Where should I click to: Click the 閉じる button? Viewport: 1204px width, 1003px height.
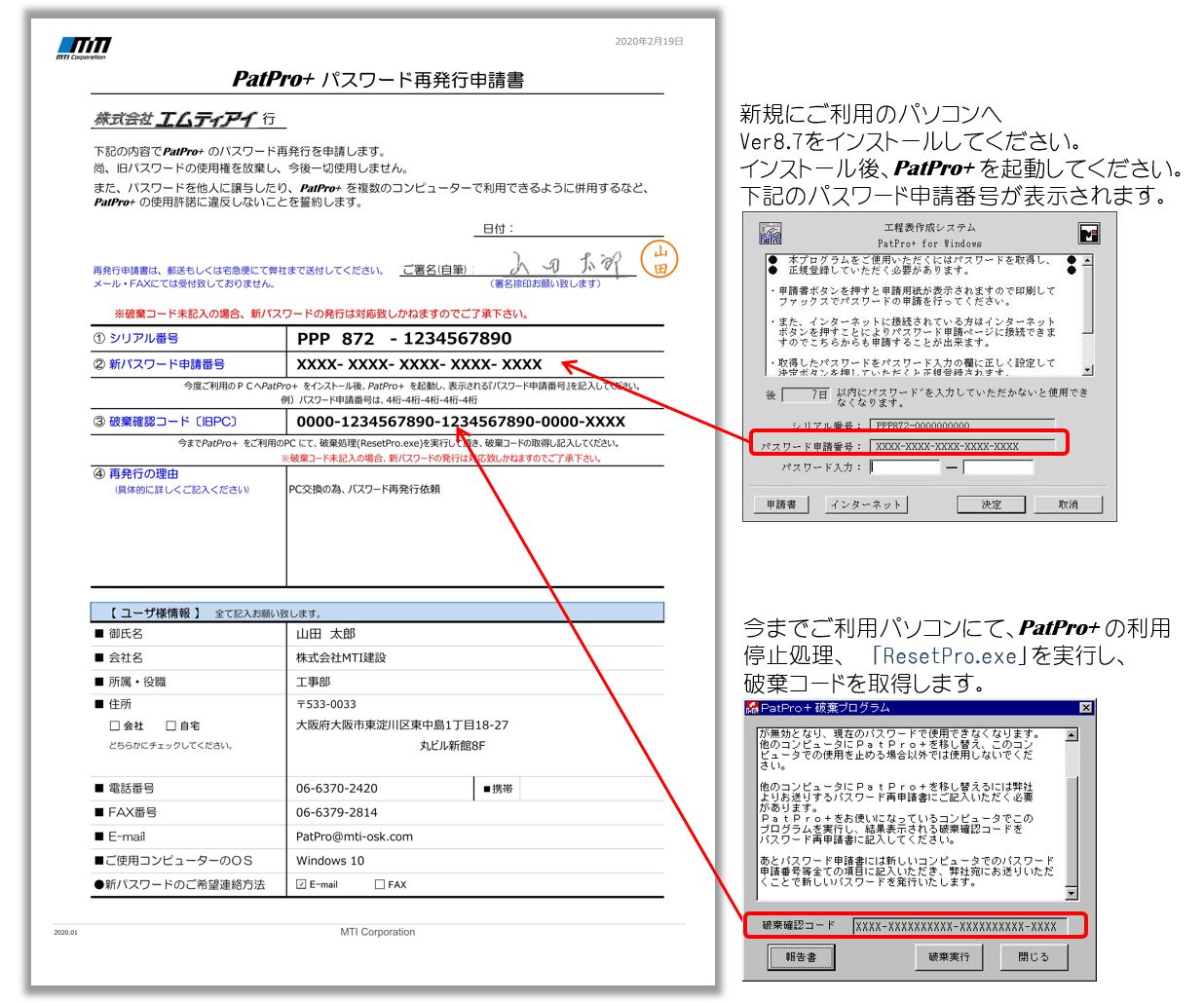[1034, 957]
